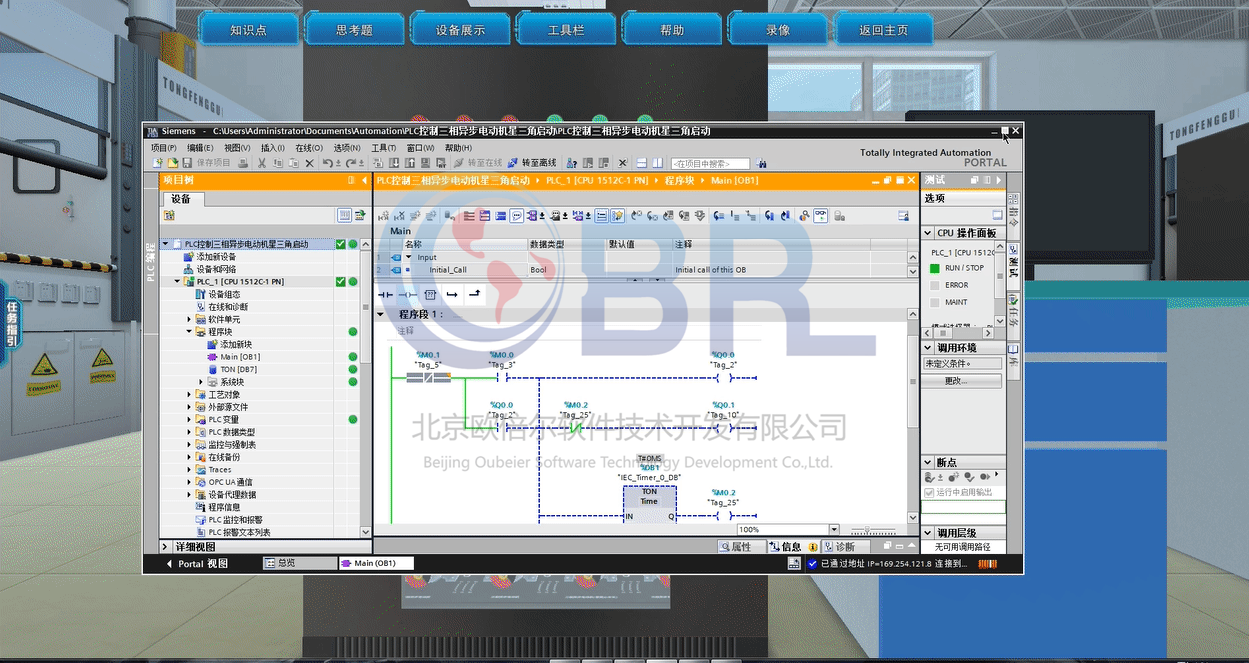The image size is (1249, 663).
Task: Click the 转至离线 go offline icon
Action: 513,163
